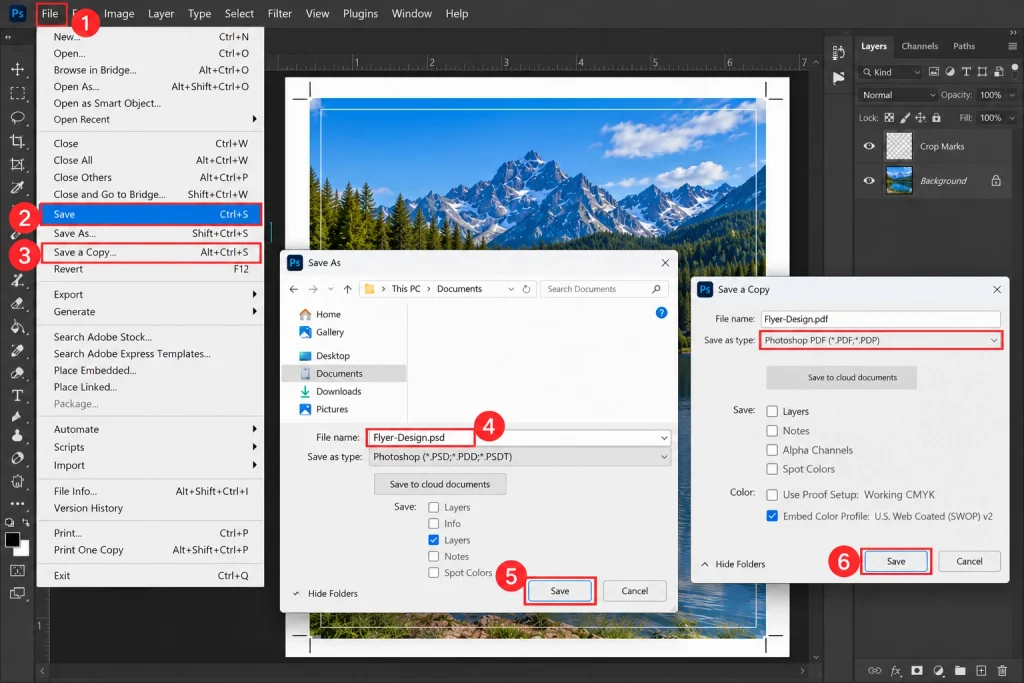Open the Normal blend mode dropdown
Image resolution: width=1024 pixels, height=683 pixels.
(x=898, y=95)
